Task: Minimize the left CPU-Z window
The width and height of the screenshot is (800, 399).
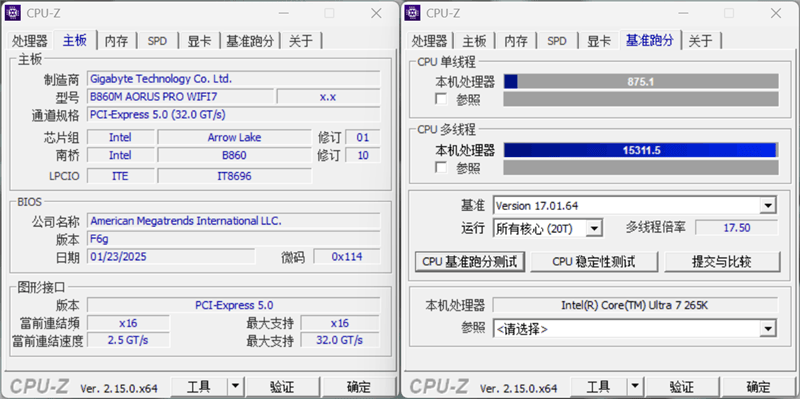Action: coord(284,13)
